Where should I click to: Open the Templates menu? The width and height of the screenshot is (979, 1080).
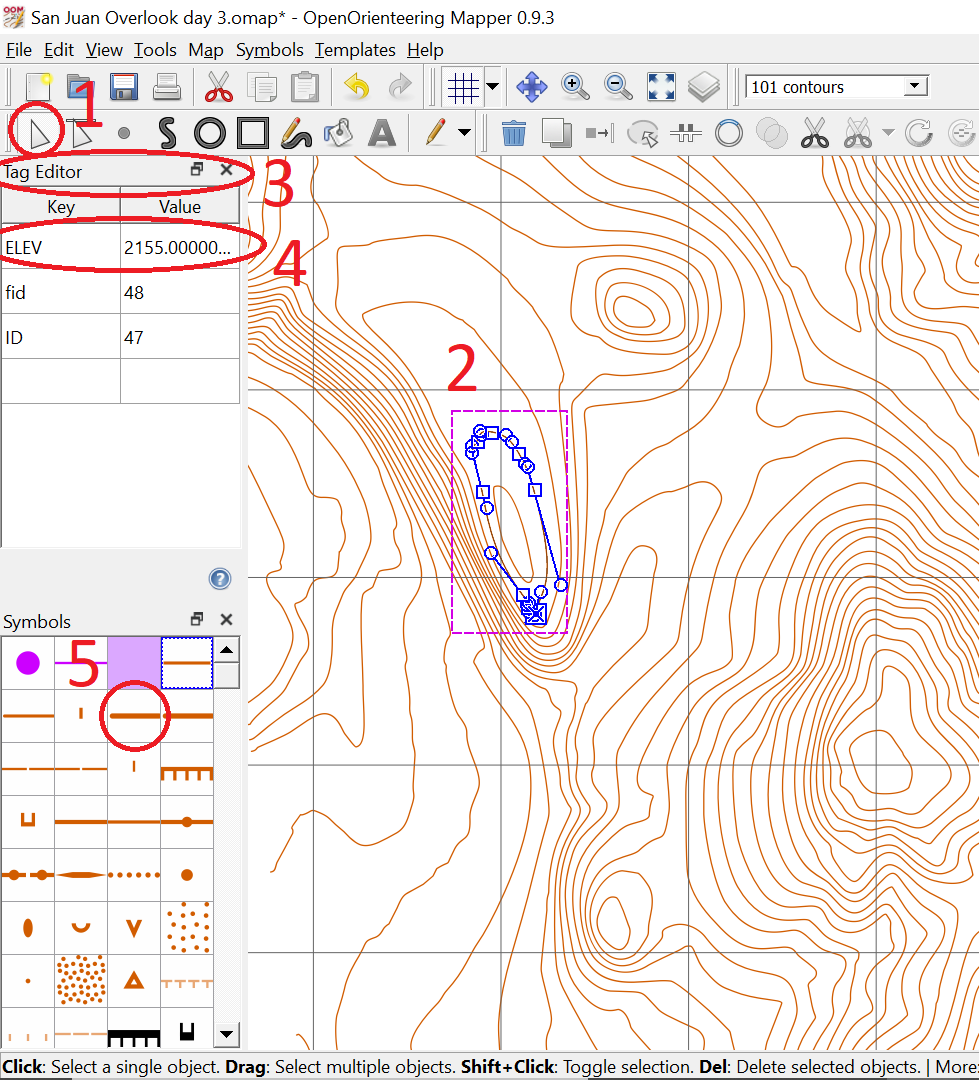coord(354,50)
